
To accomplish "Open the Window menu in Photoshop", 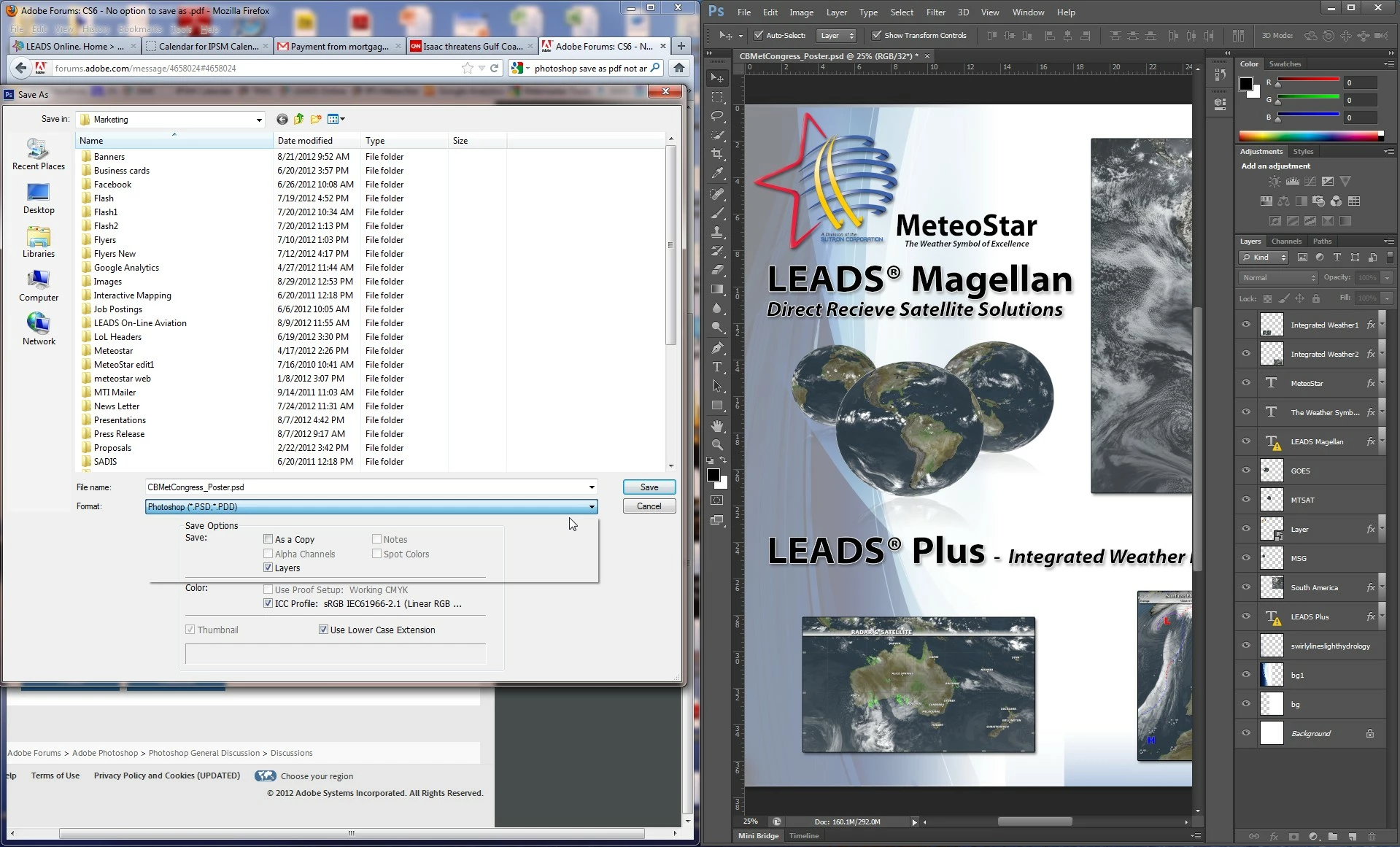I will tap(1028, 12).
